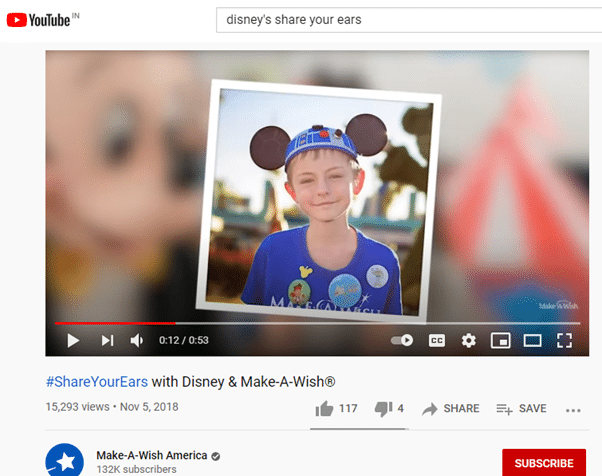The width and height of the screenshot is (602, 476).
Task: Subscribe to Make-A-Wish America
Action: point(544,463)
